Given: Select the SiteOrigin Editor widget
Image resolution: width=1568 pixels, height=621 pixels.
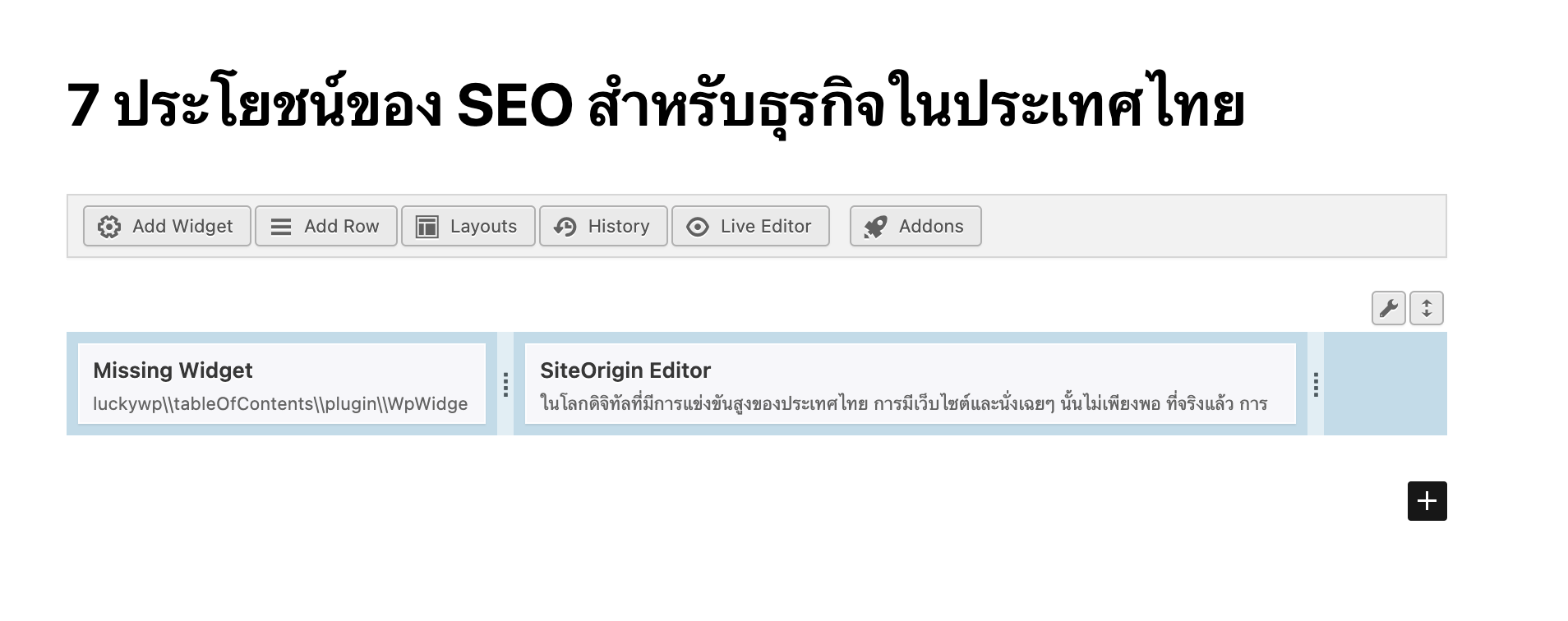Looking at the screenshot, I should (911, 384).
